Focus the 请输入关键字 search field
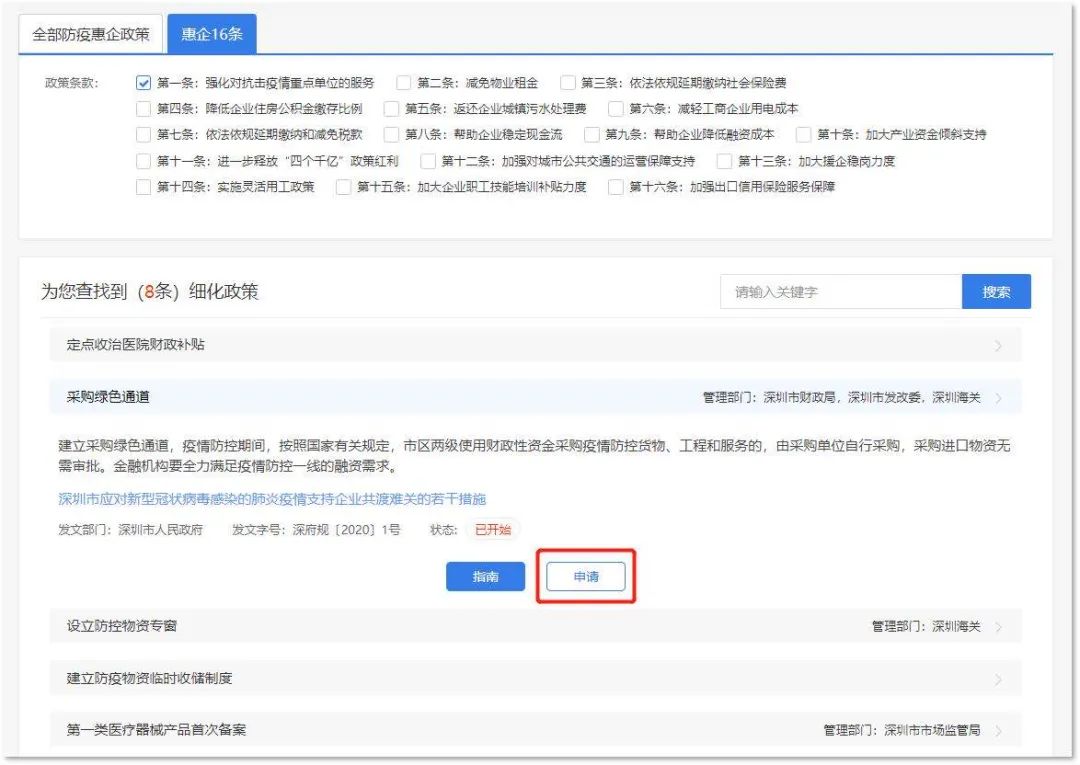 tap(840, 292)
